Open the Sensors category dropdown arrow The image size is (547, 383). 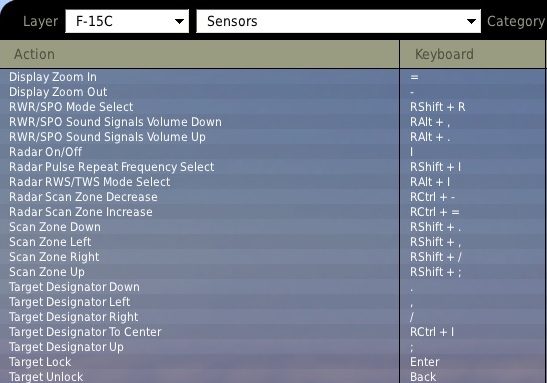[x=471, y=22]
